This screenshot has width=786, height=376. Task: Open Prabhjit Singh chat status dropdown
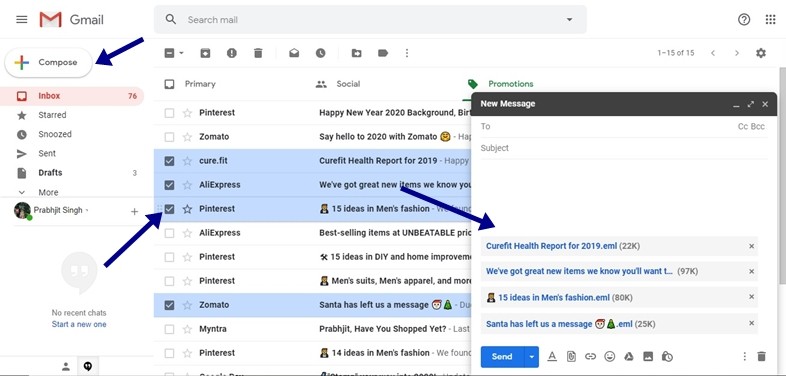click(87, 210)
